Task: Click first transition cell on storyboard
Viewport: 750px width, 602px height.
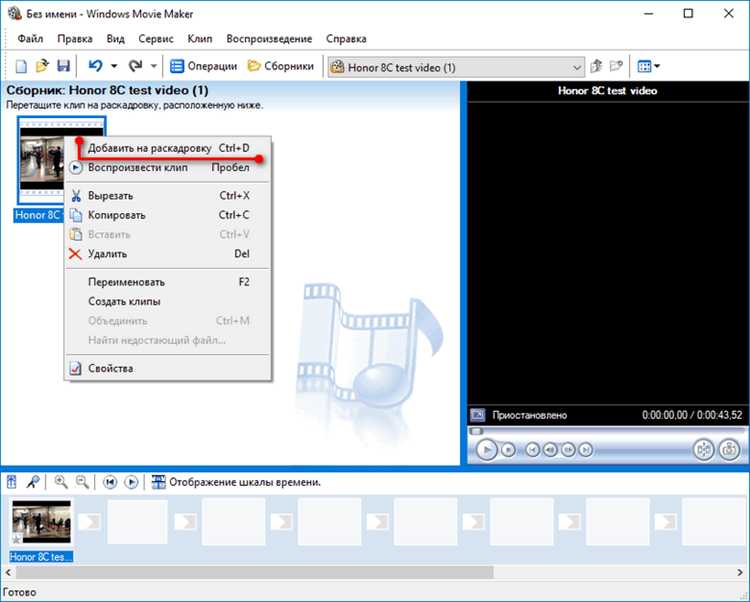Action: pos(89,522)
